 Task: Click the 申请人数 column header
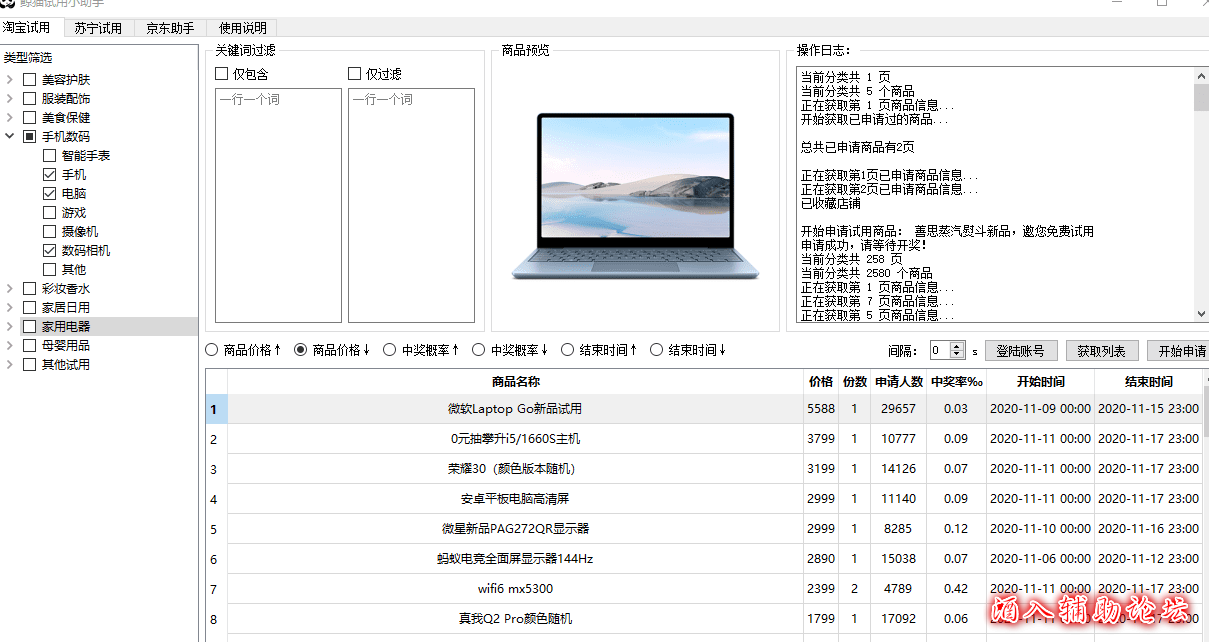click(898, 382)
